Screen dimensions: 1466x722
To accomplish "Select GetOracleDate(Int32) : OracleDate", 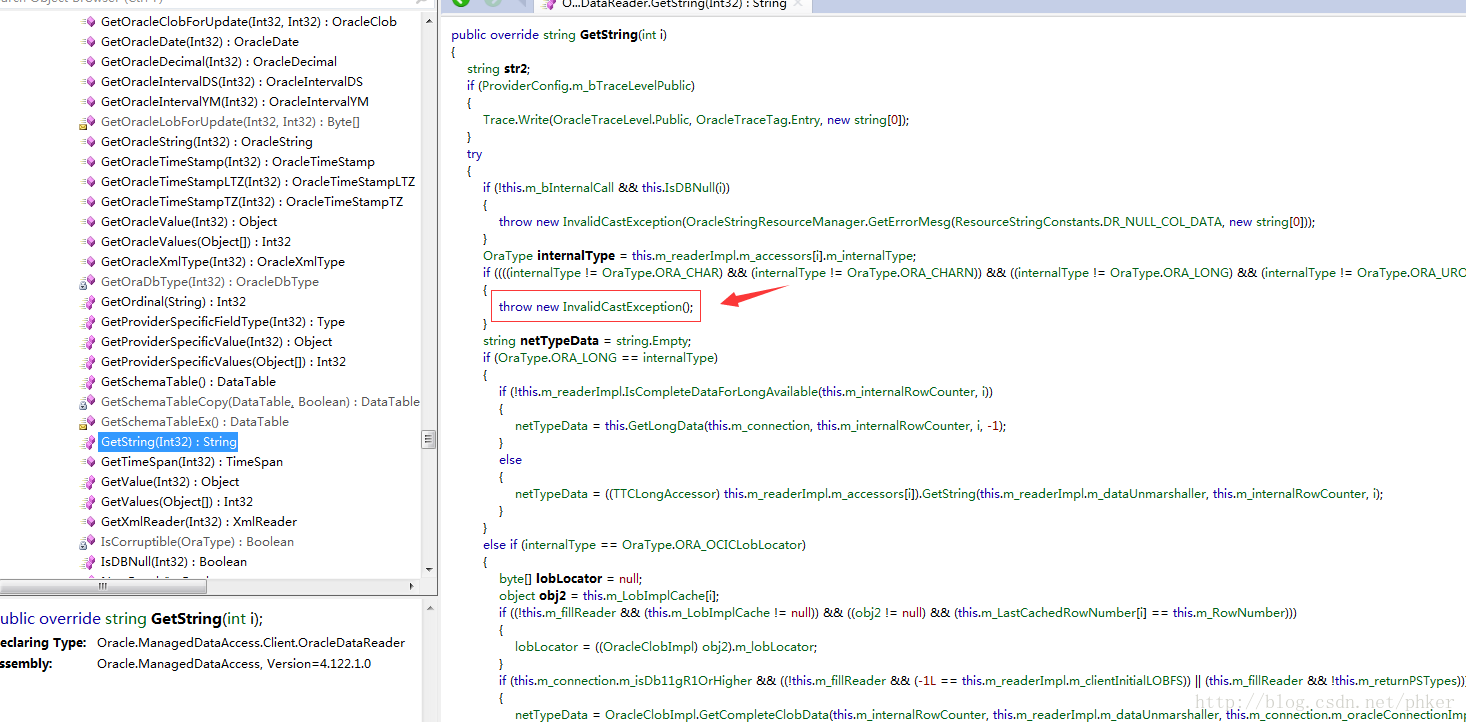I will pyautogui.click(x=200, y=42).
